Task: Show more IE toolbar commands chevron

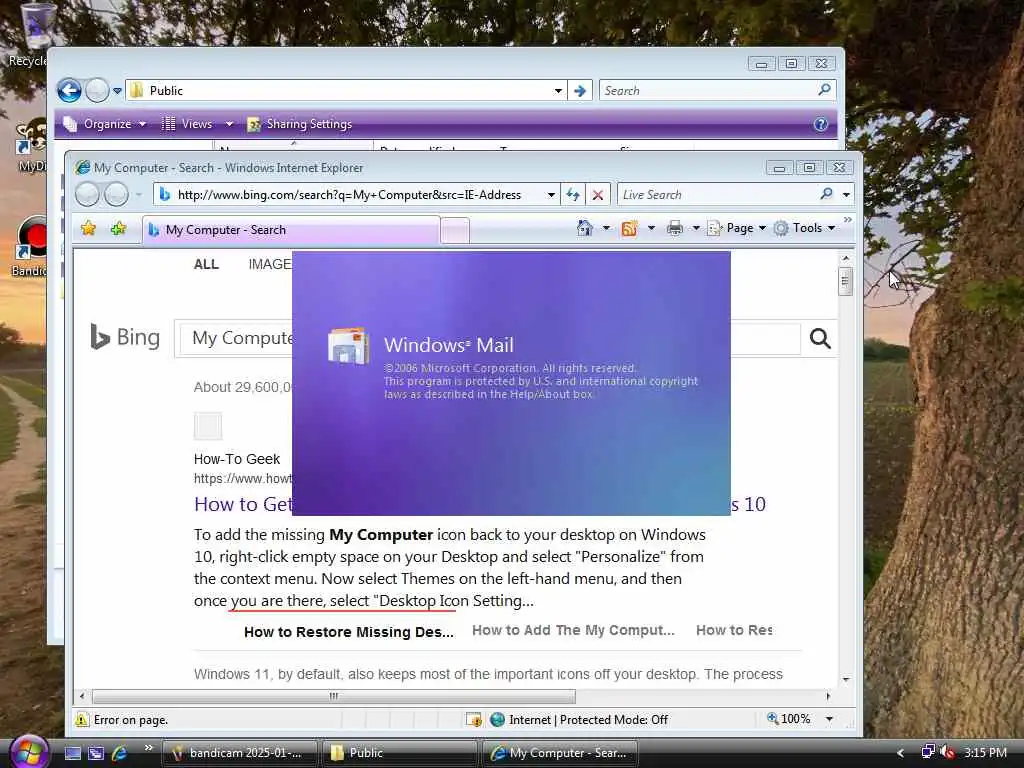Action: [x=848, y=220]
